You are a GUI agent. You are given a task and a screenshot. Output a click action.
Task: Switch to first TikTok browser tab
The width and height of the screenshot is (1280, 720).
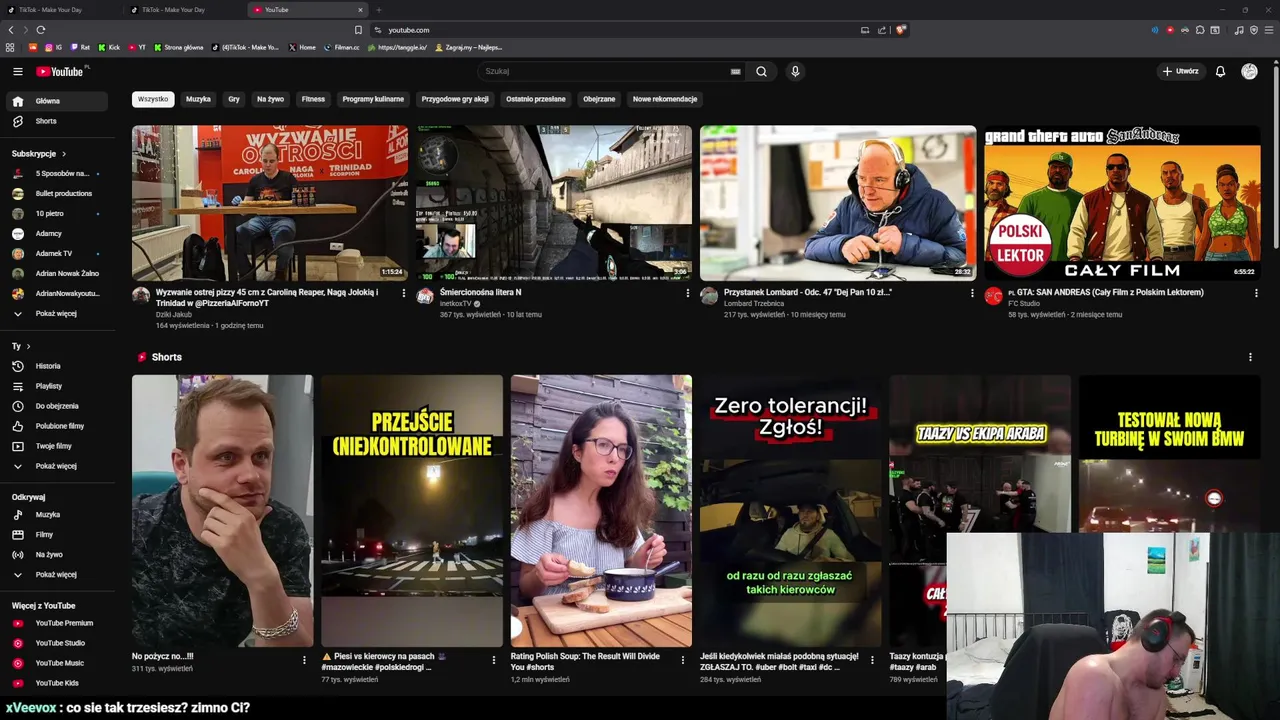(x=60, y=10)
